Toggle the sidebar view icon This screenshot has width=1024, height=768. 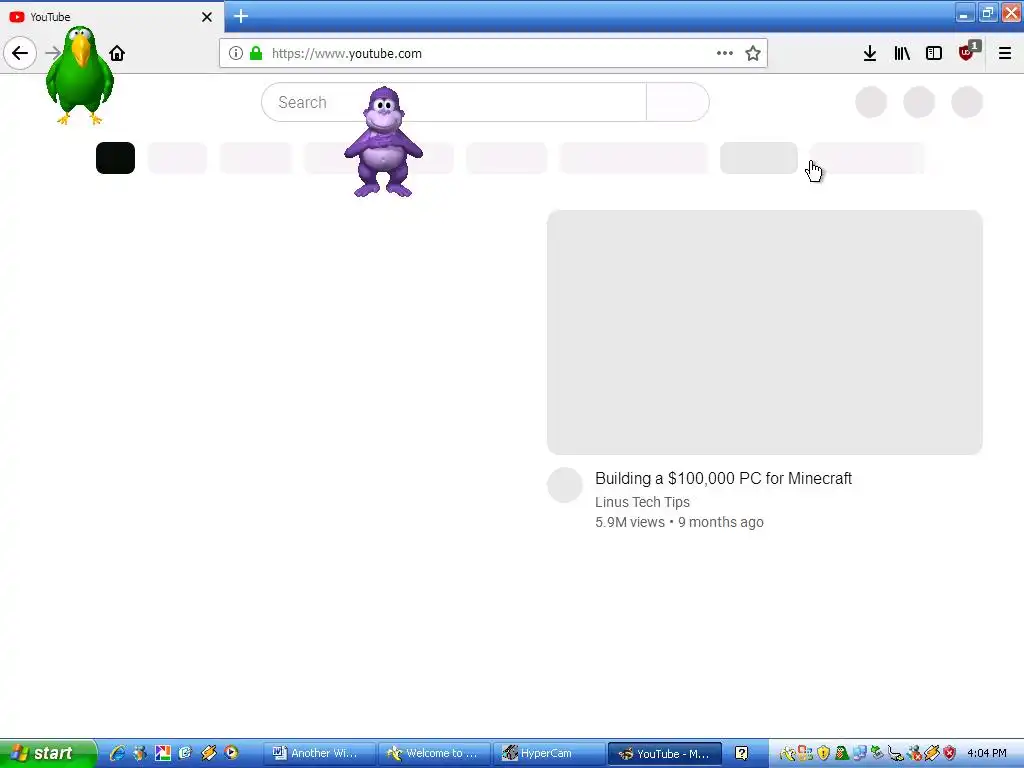(934, 54)
